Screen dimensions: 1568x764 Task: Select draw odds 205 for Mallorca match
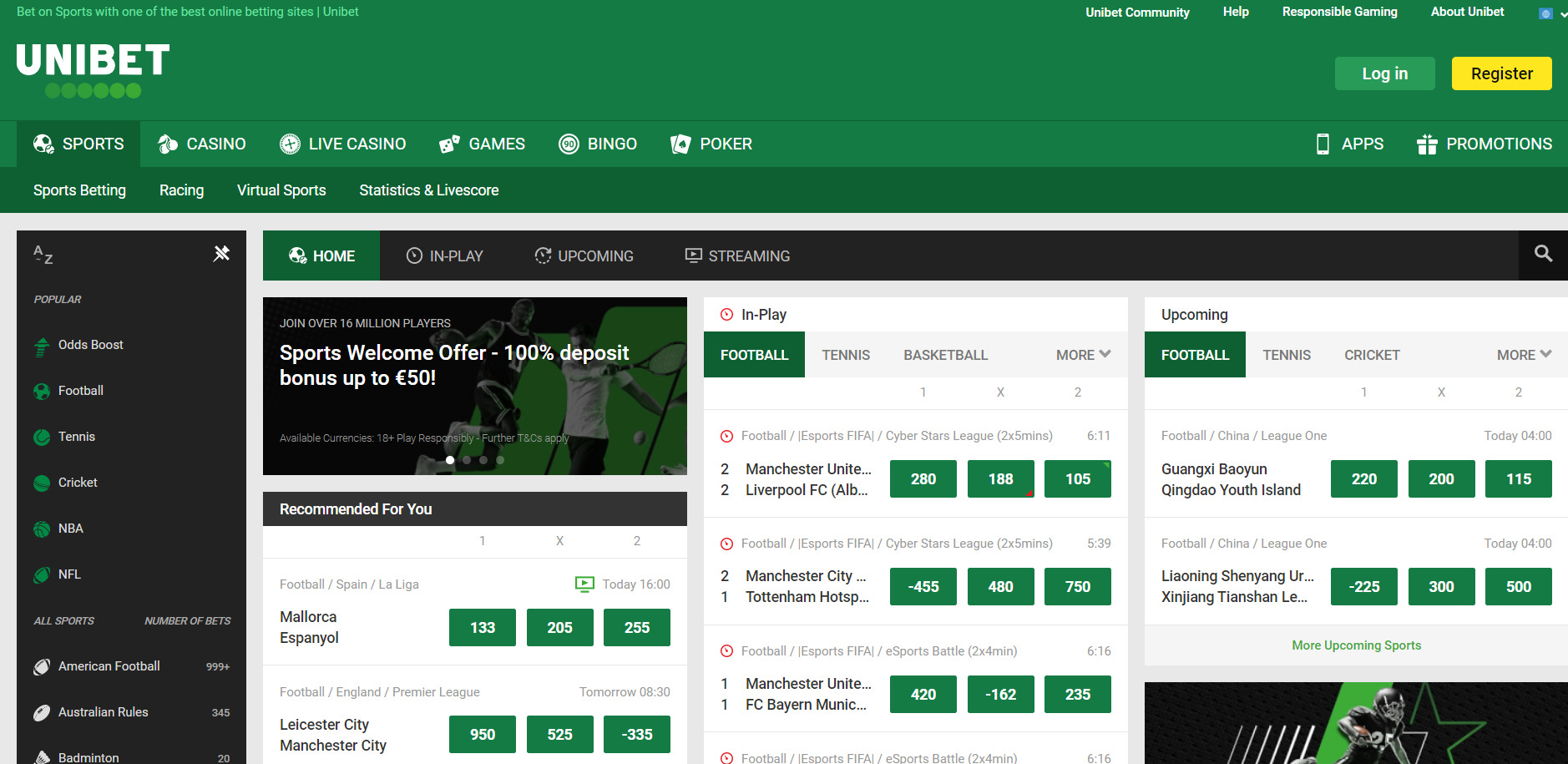559,628
